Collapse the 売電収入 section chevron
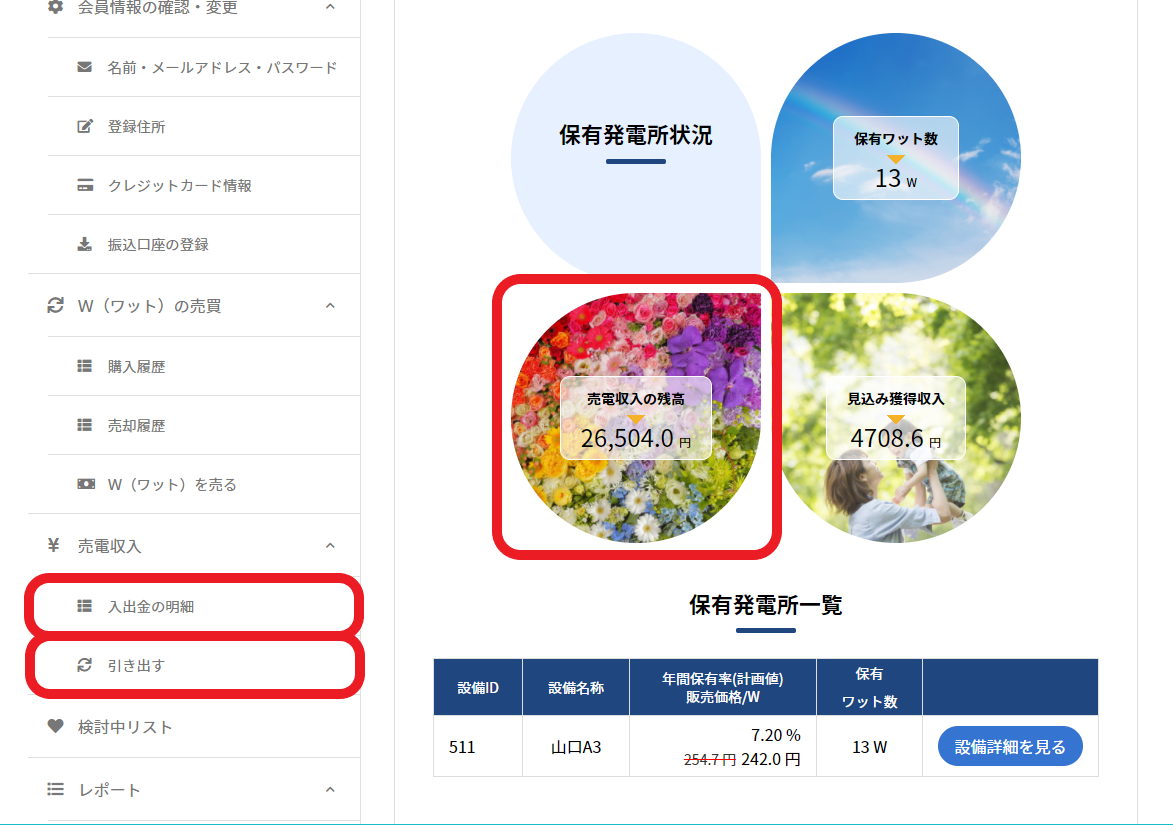Image resolution: width=1173 pixels, height=825 pixels. pyautogui.click(x=330, y=546)
